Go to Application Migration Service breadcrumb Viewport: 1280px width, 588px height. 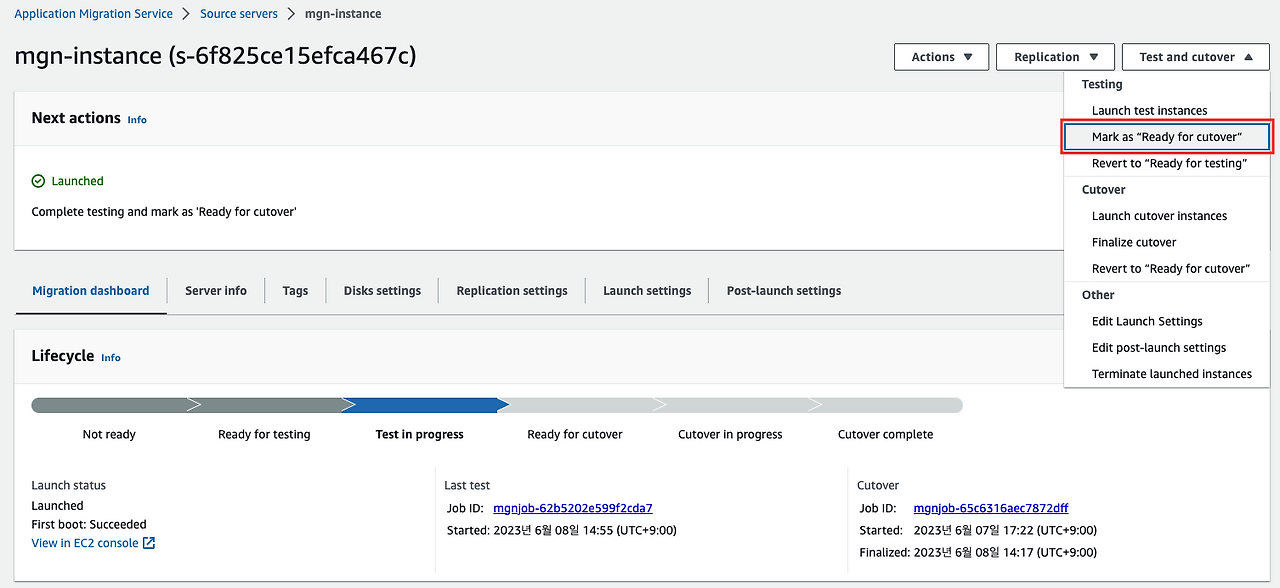93,14
